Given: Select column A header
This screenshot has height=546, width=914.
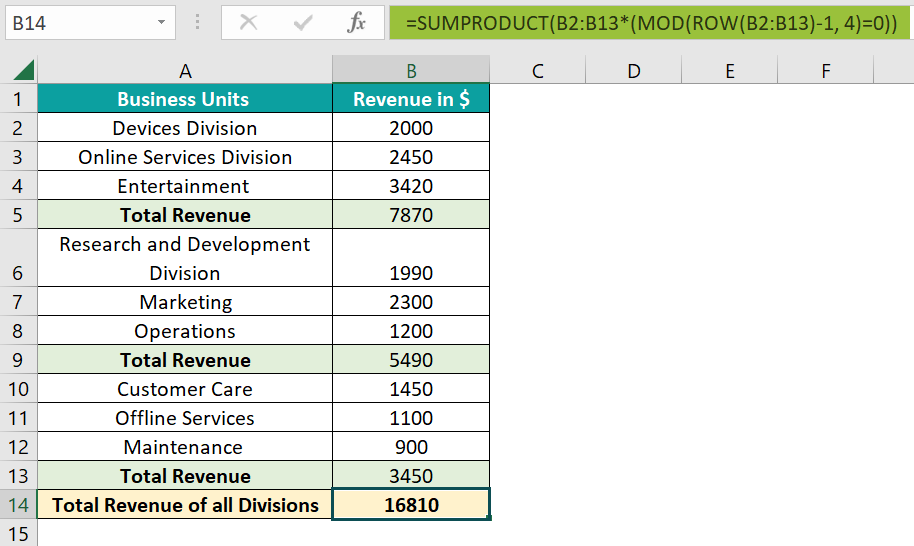Looking at the screenshot, I should (x=185, y=71).
